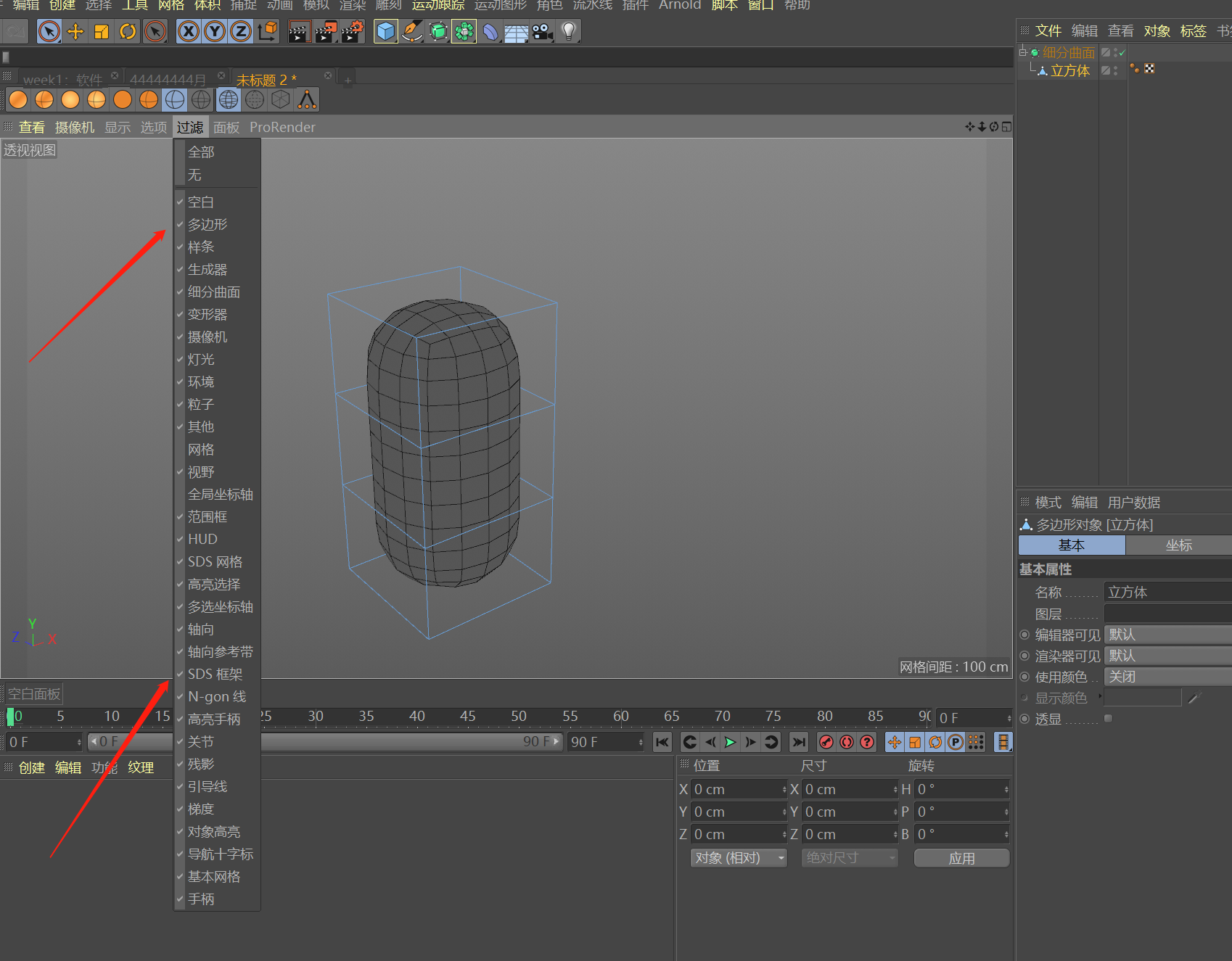Open 渲染器可见 dropdown

point(1168,656)
